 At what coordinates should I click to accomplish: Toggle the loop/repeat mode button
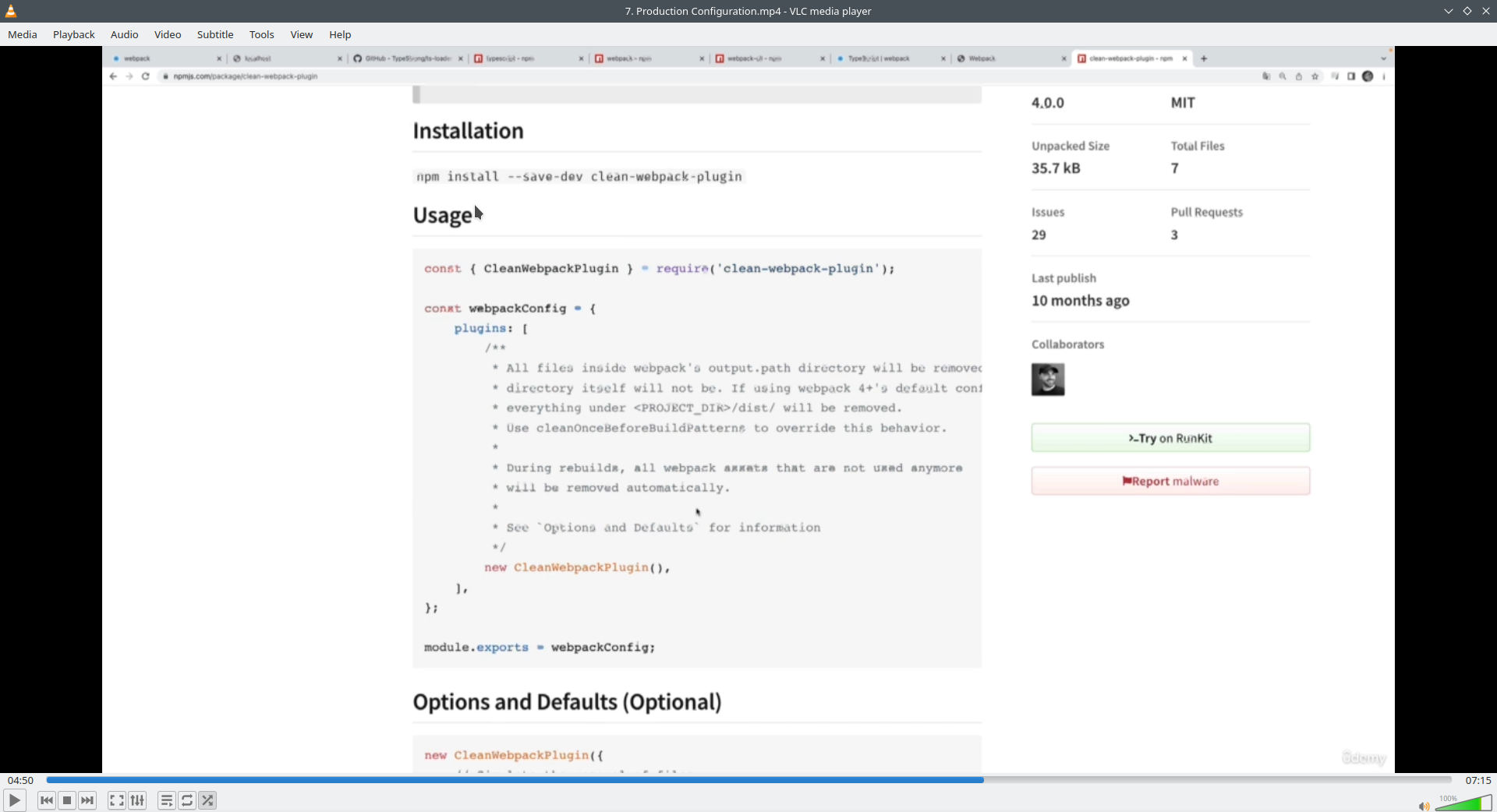pos(187,800)
